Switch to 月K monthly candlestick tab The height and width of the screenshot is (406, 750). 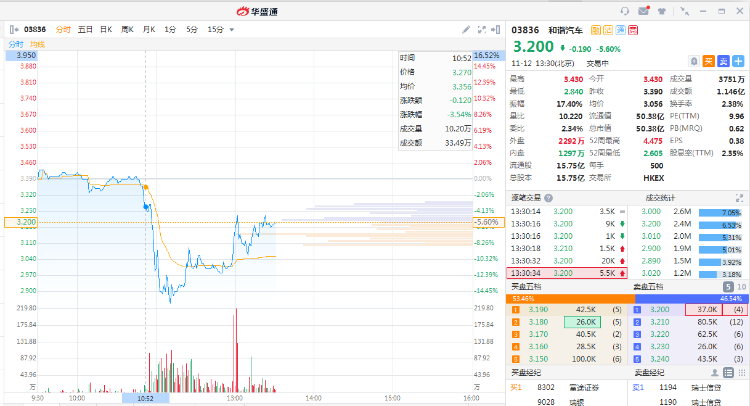click(149, 30)
